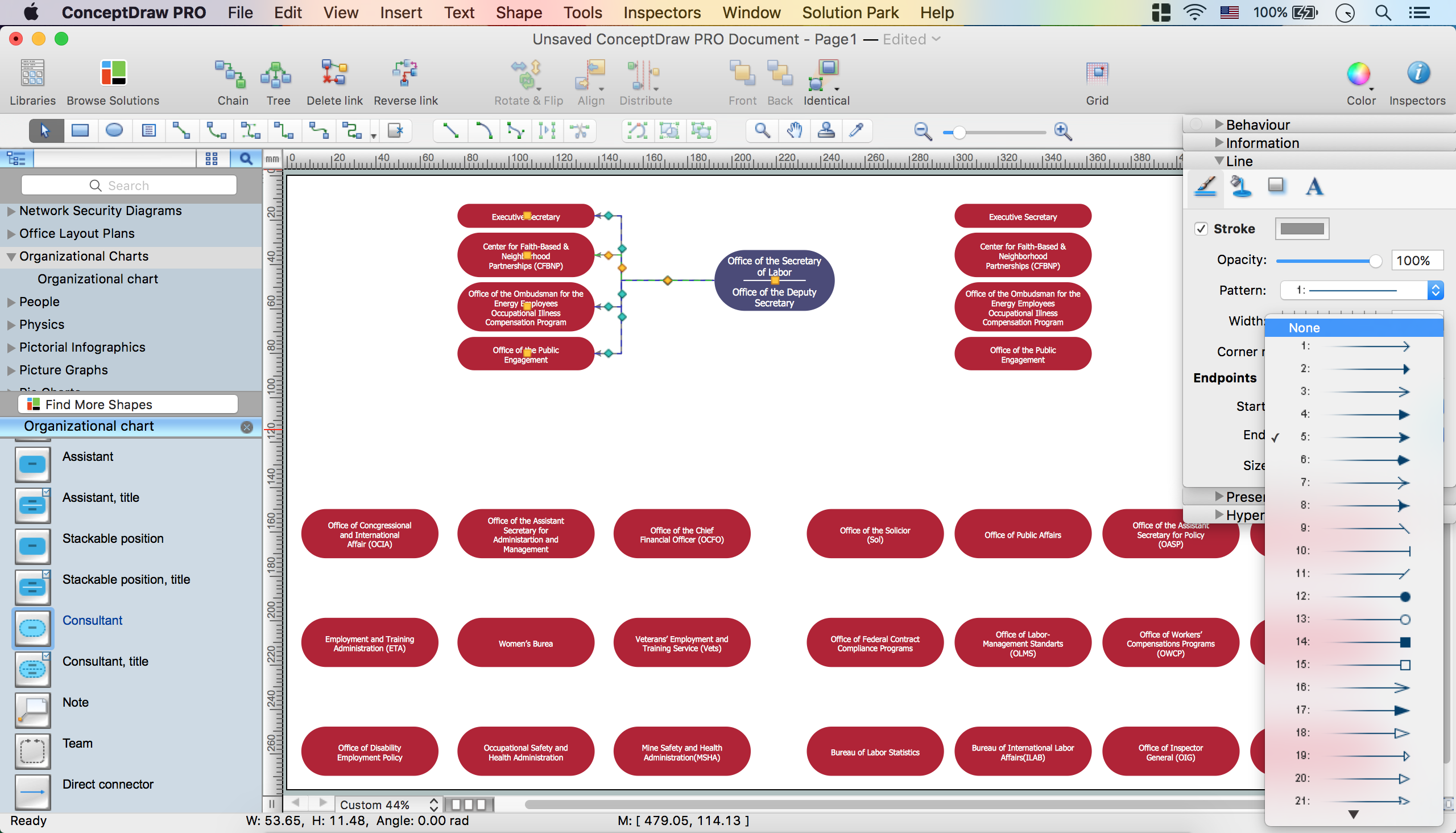
Task: Select the ellipse drawing tool
Action: (x=114, y=130)
